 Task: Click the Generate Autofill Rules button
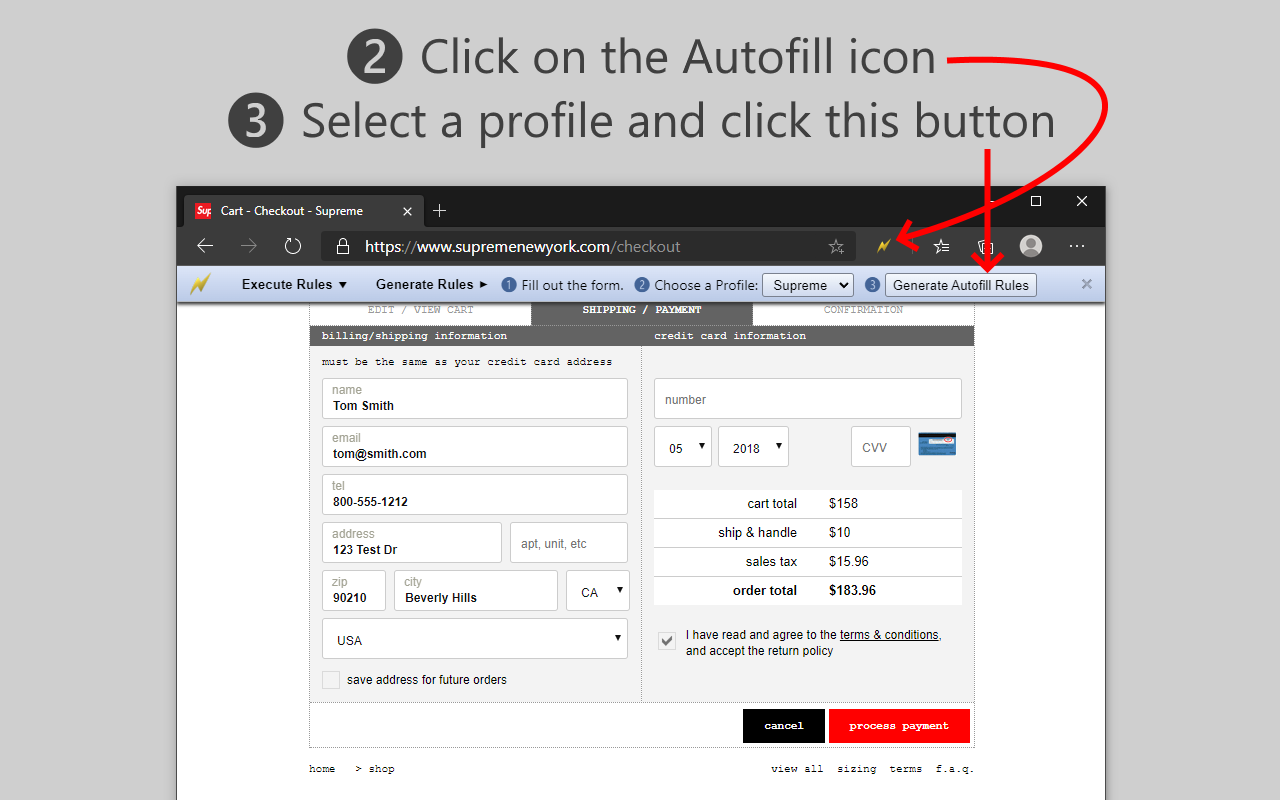coord(960,284)
